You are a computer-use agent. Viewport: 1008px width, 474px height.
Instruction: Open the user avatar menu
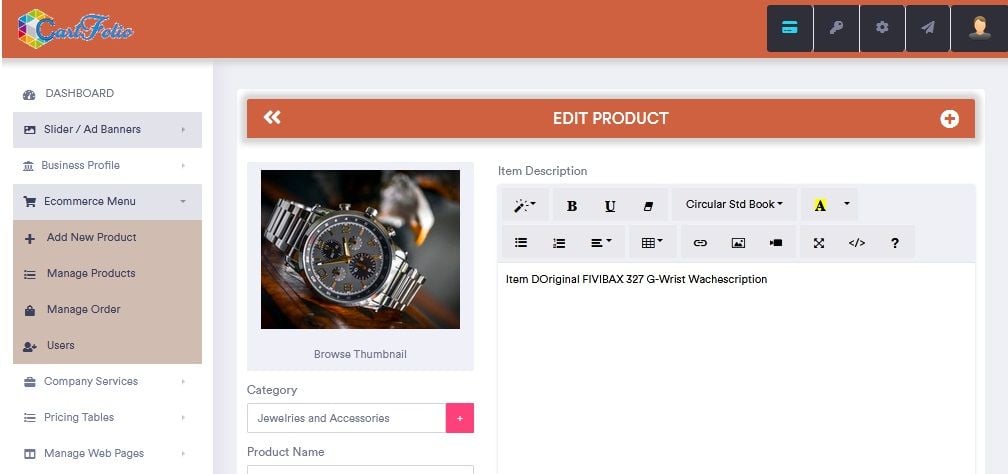tap(979, 28)
